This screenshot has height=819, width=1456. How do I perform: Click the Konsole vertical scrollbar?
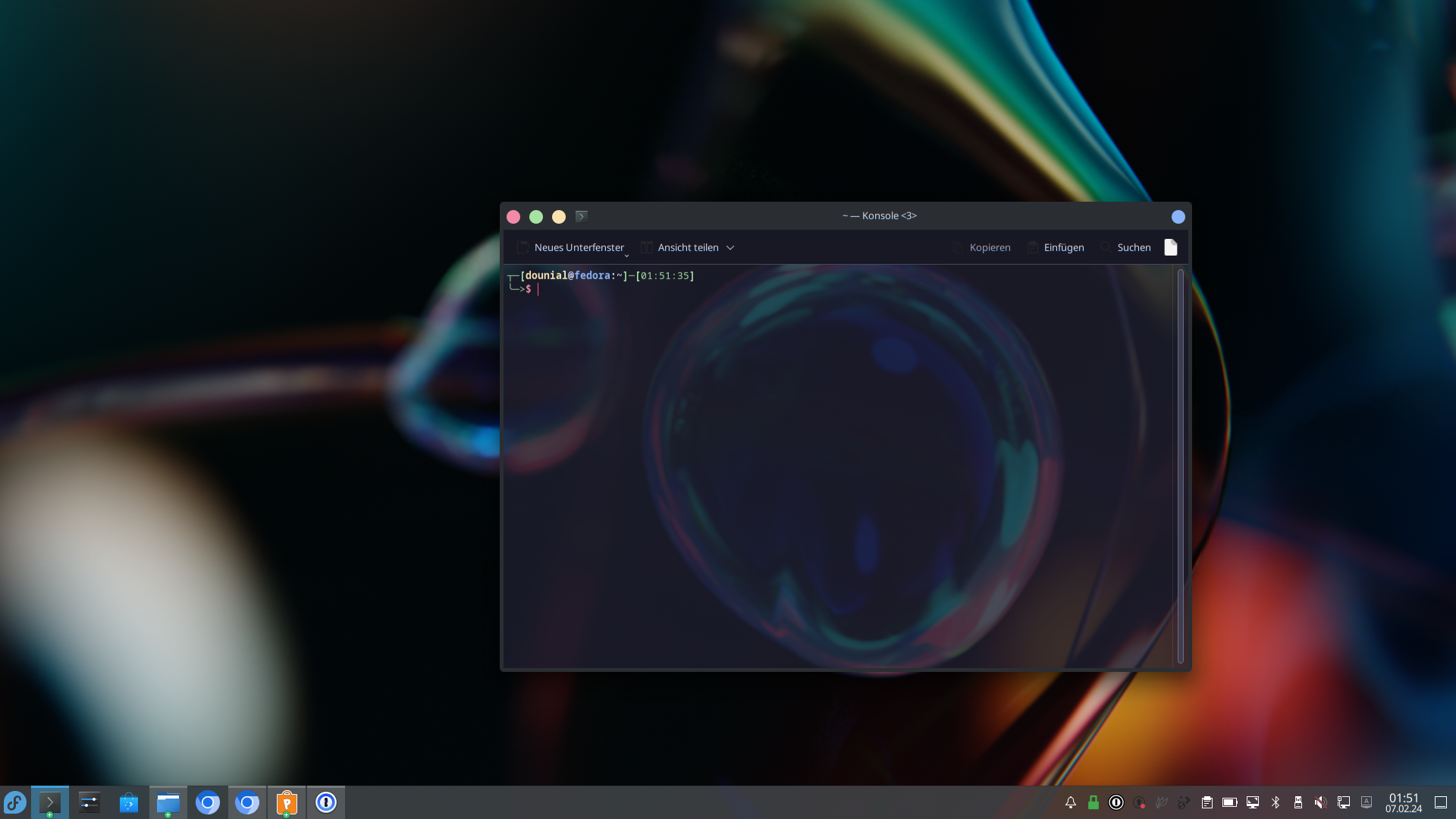1181,466
